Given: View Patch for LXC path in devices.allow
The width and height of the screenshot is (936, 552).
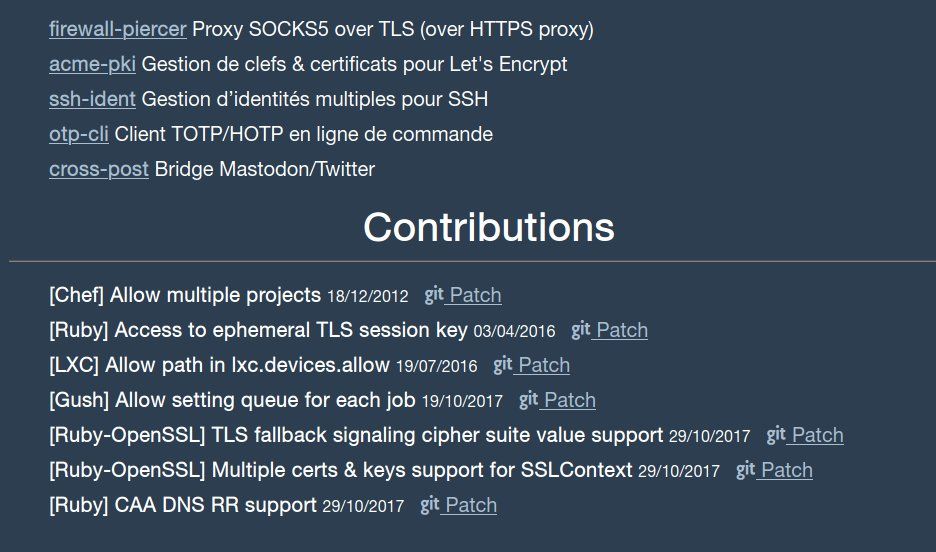Looking at the screenshot, I should click(x=544, y=365).
